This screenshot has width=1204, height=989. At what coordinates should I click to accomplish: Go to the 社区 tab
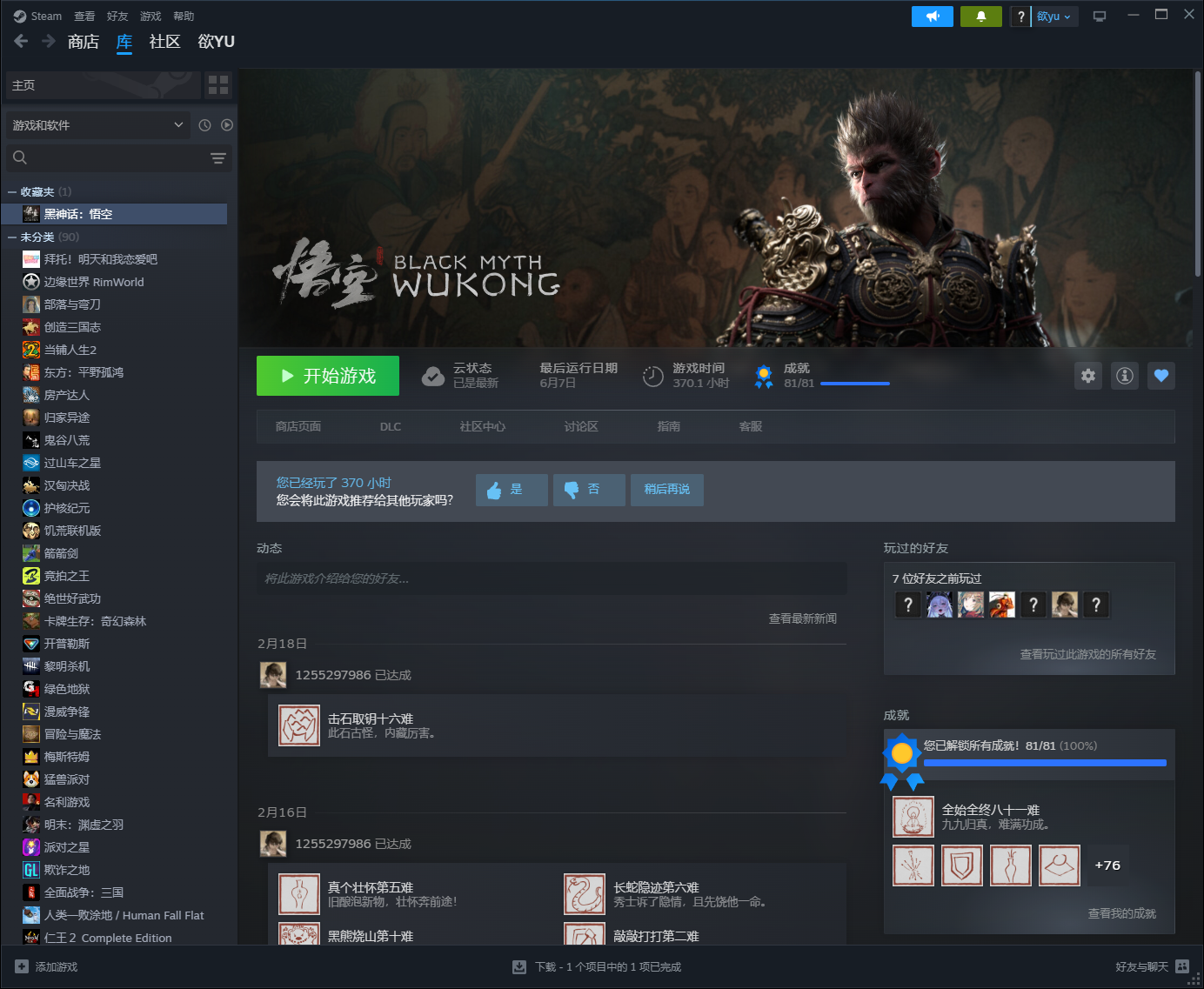point(164,42)
